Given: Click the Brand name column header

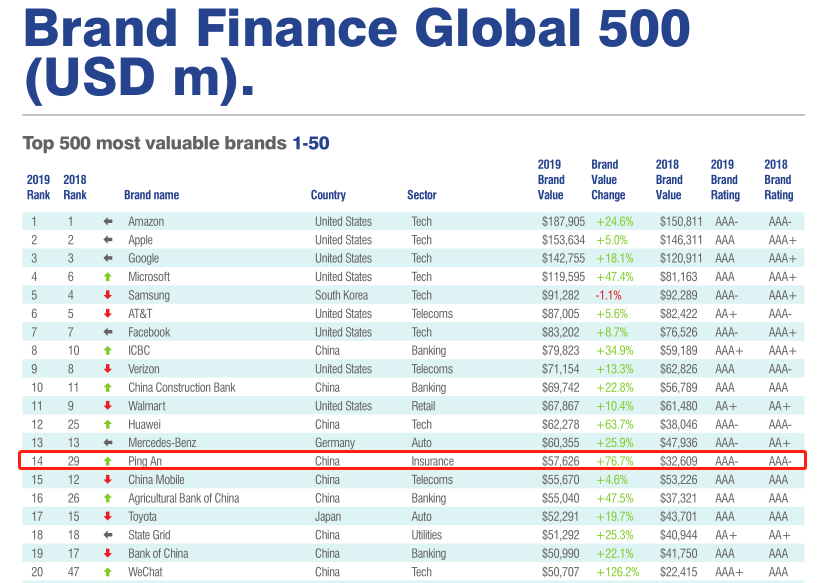Looking at the screenshot, I should click(152, 196).
